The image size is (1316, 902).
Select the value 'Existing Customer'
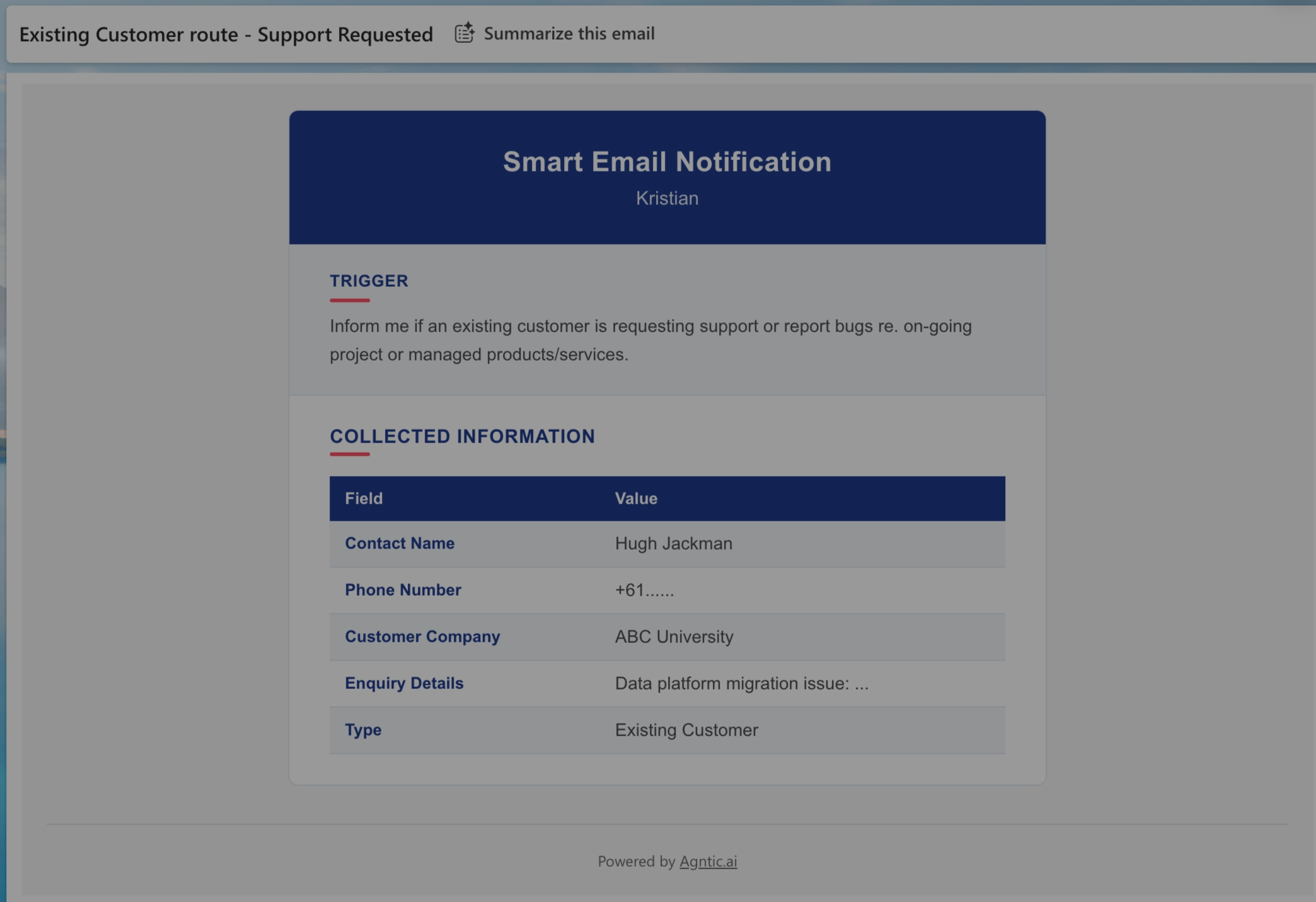(686, 730)
